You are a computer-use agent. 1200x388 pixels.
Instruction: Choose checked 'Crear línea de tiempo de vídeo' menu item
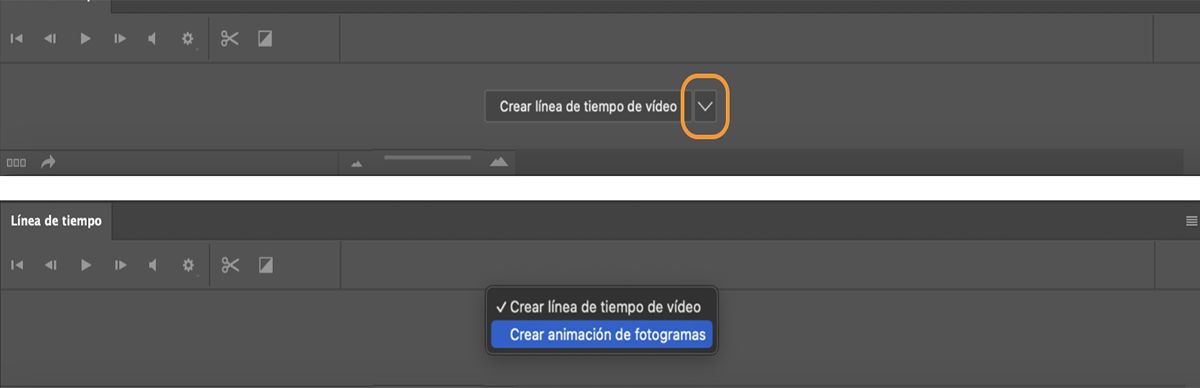coord(601,307)
